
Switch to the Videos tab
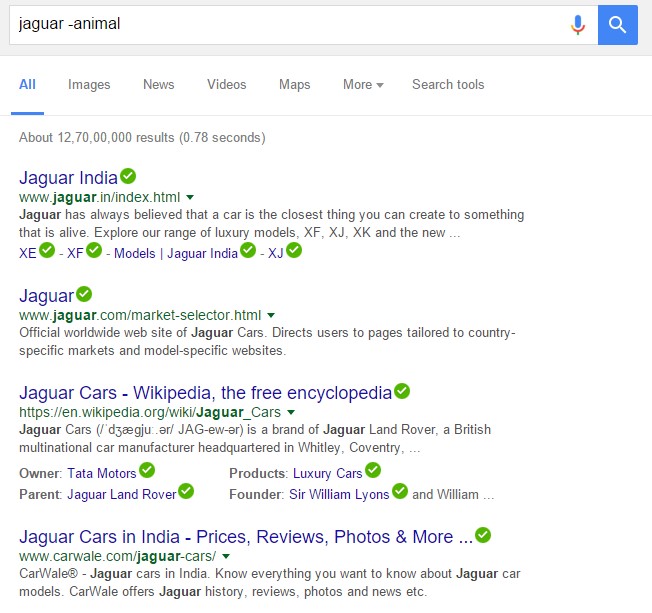227,84
